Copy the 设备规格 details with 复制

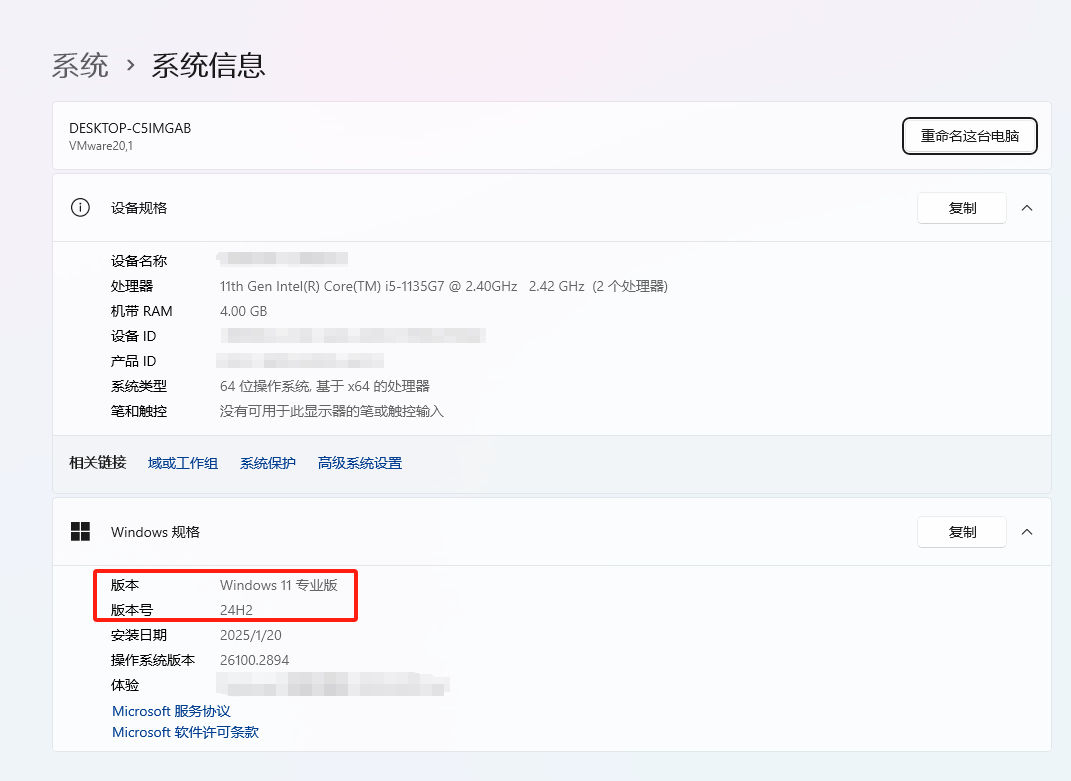pyautogui.click(x=962, y=208)
